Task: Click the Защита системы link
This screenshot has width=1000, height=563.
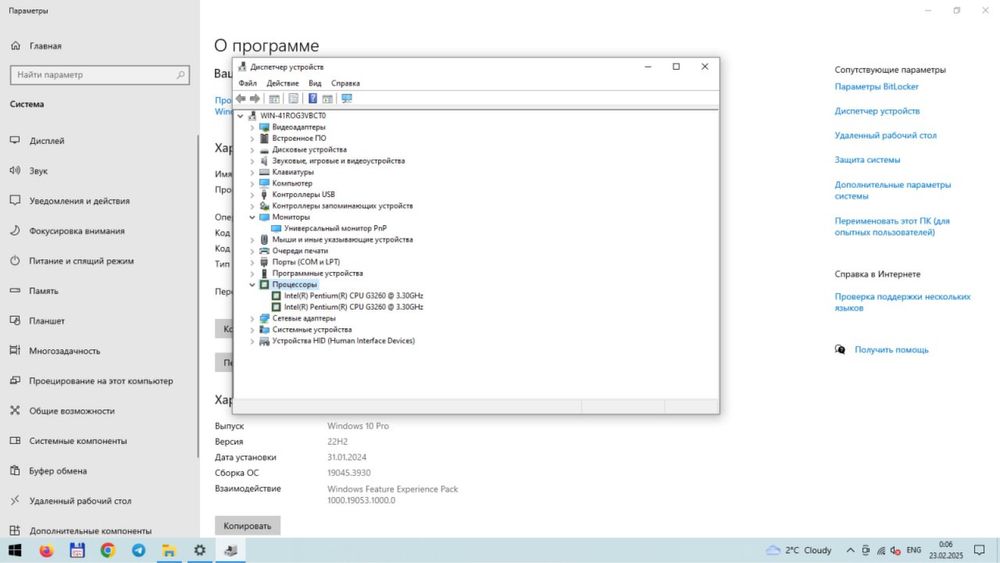Action: pyautogui.click(x=867, y=160)
